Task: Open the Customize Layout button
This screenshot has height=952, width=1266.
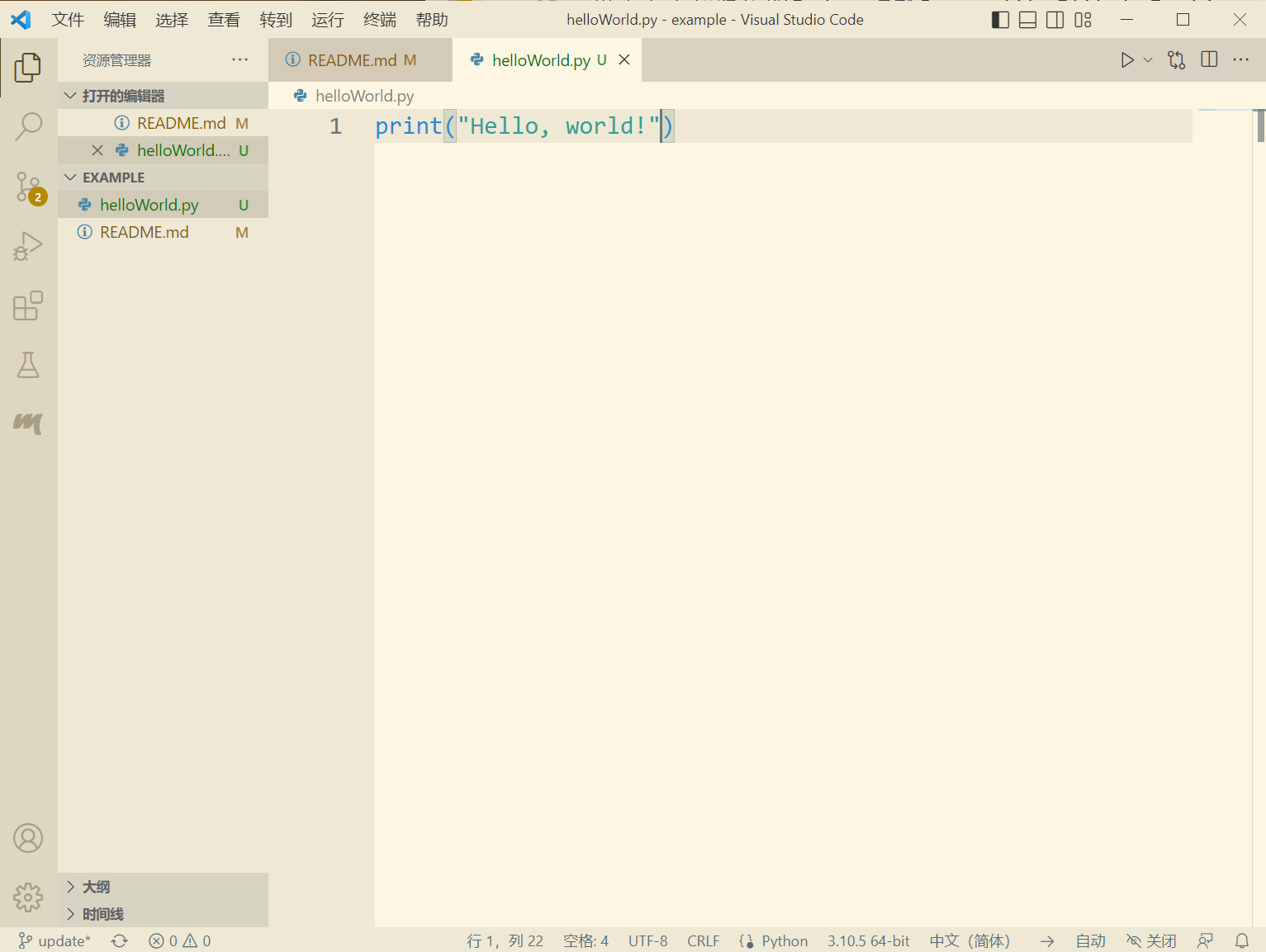Action: pos(1083,20)
